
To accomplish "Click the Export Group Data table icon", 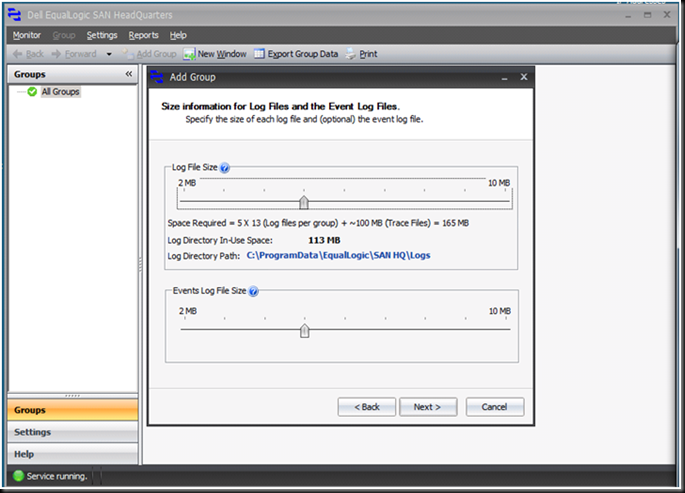I will pyautogui.click(x=259, y=53).
